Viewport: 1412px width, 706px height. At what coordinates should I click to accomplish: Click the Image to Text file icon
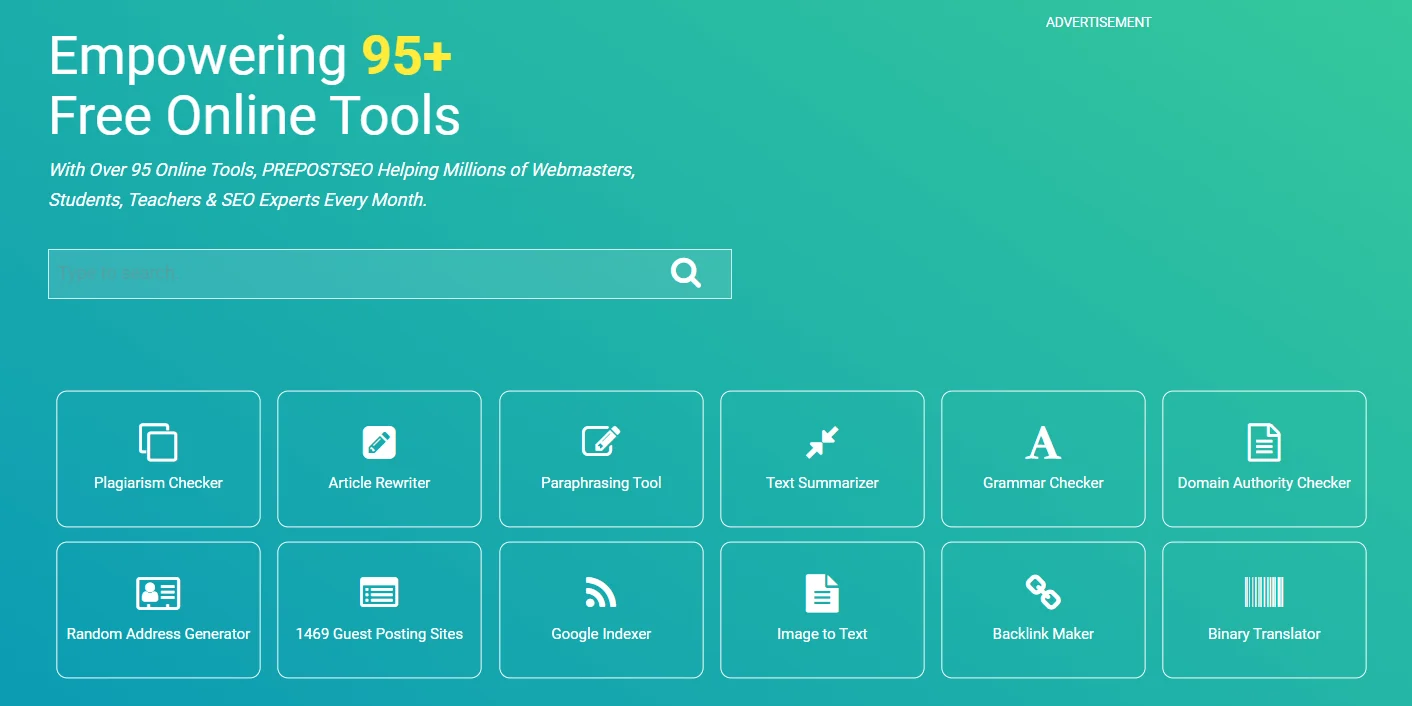pos(822,593)
